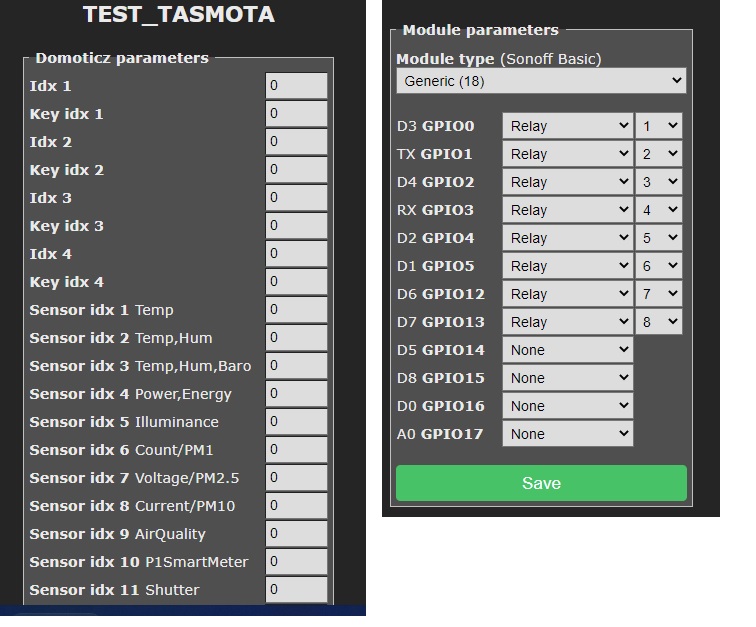
Task: Open the RX GPIO3 function dropdown
Action: click(567, 210)
